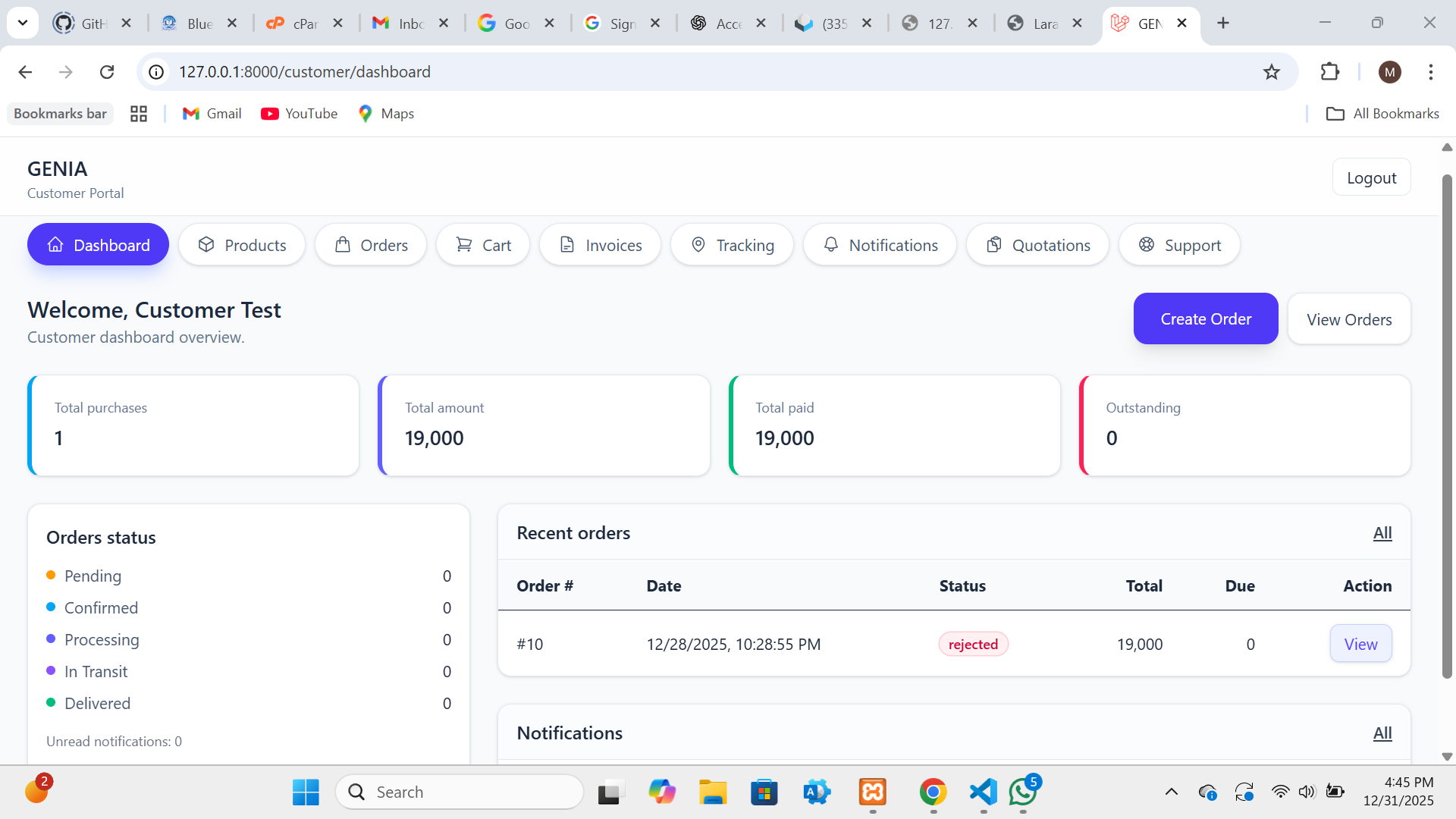Click the page's vertical scrollbar thumb
1456x819 pixels.
tap(1446, 425)
